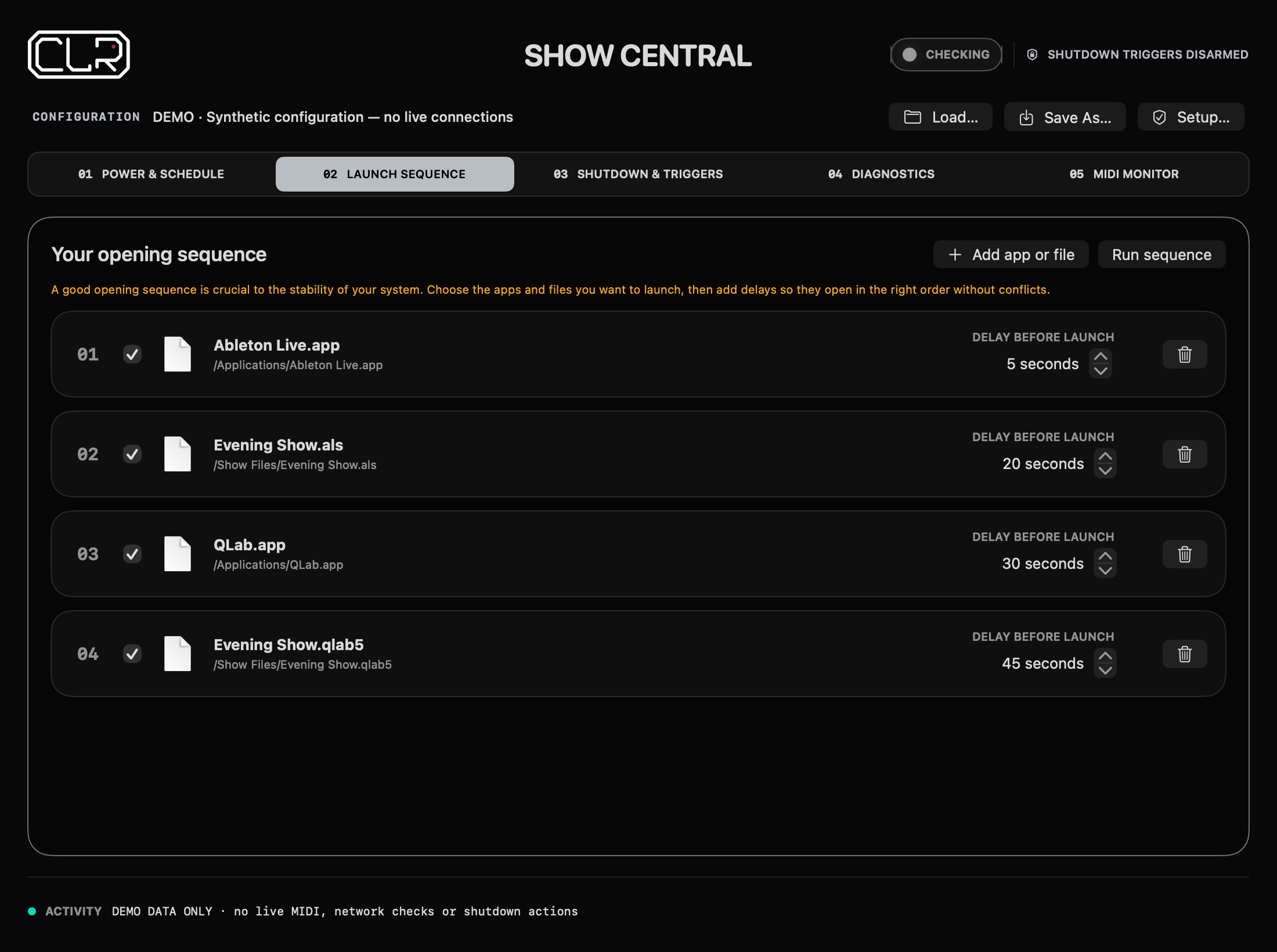Click the Evening Show.als file icon
The image size is (1277, 952).
(x=178, y=454)
